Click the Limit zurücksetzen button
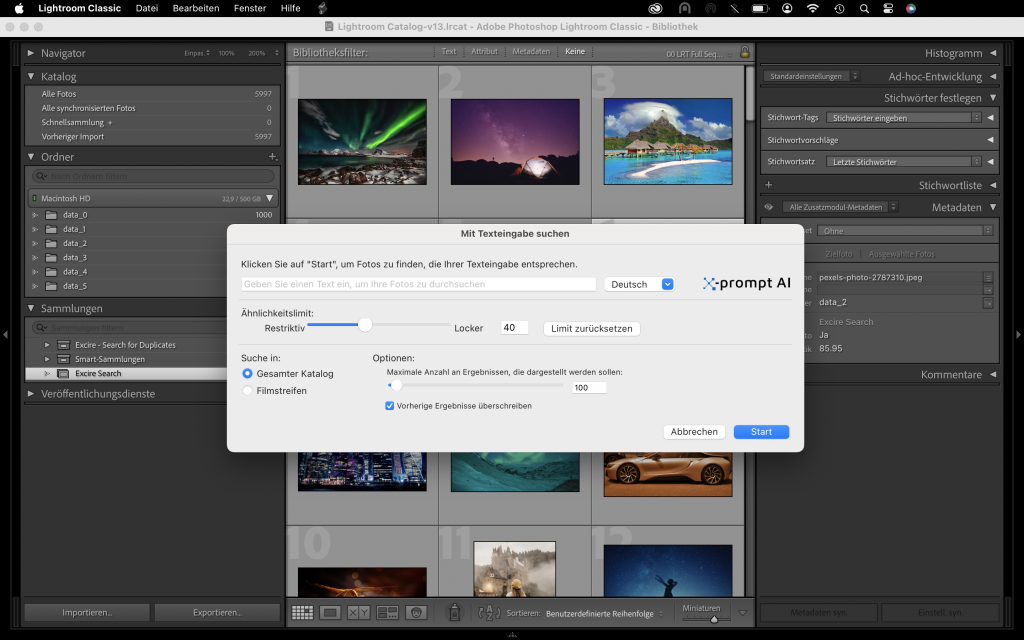The height and width of the screenshot is (640, 1024). 591,329
